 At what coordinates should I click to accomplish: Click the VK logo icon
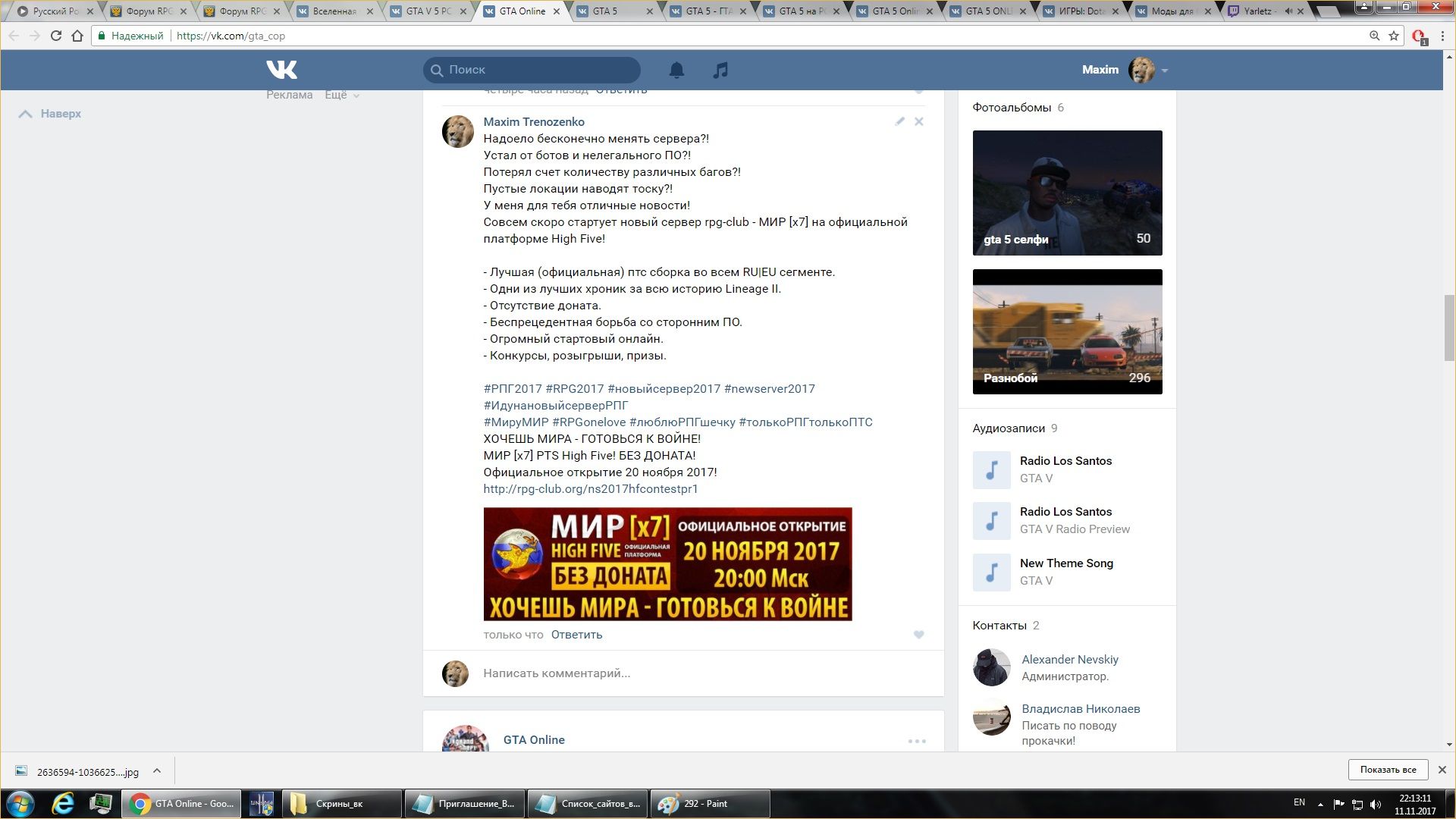[x=281, y=70]
